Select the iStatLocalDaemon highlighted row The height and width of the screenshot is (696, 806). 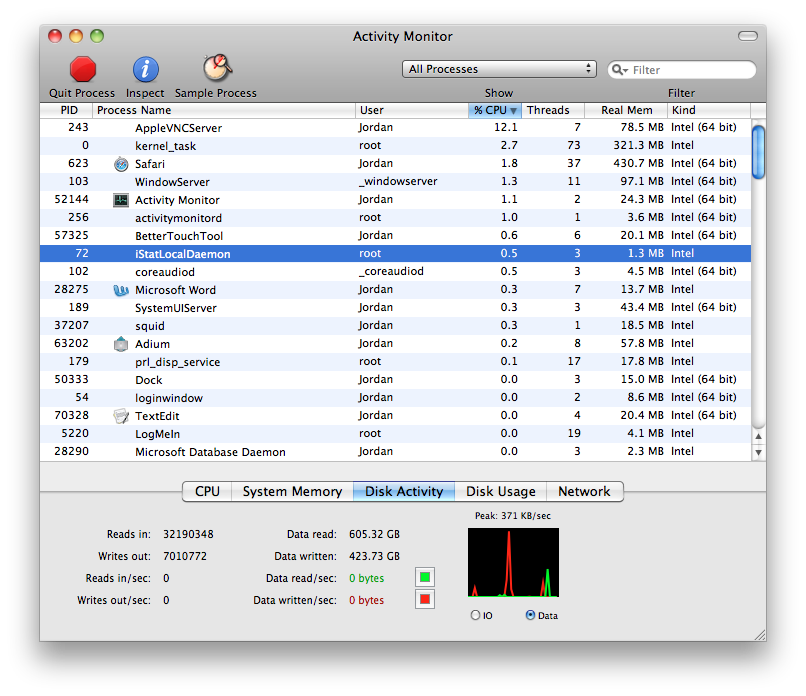tap(395, 253)
